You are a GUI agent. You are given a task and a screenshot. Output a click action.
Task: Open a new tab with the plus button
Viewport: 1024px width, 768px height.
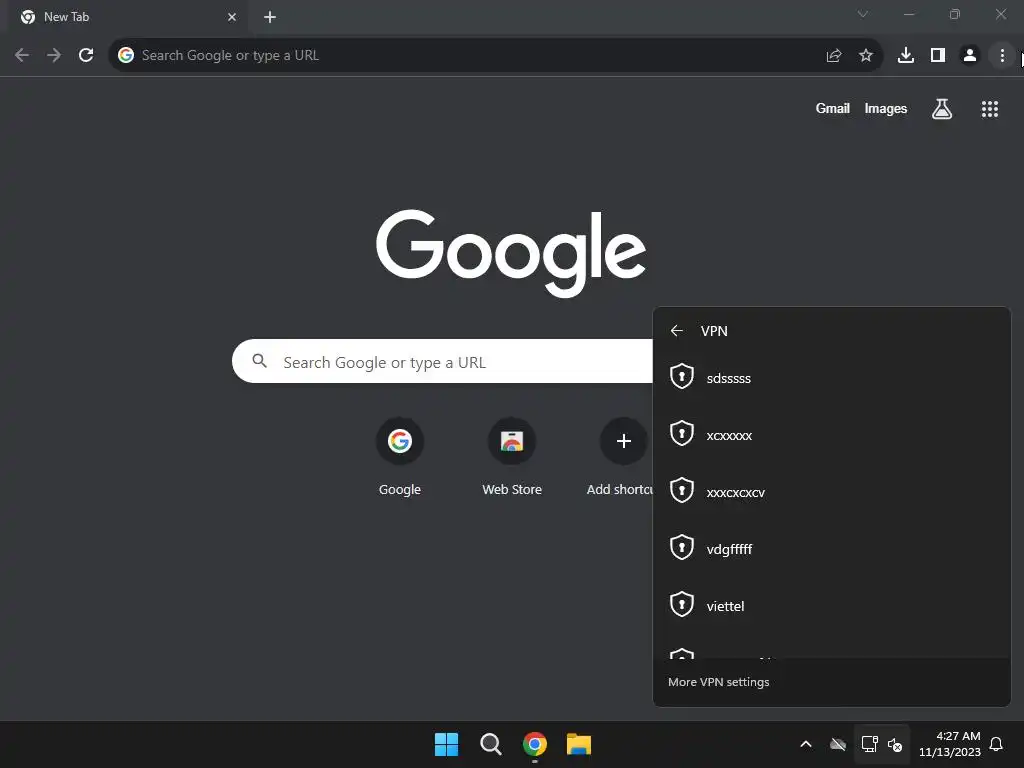click(270, 17)
